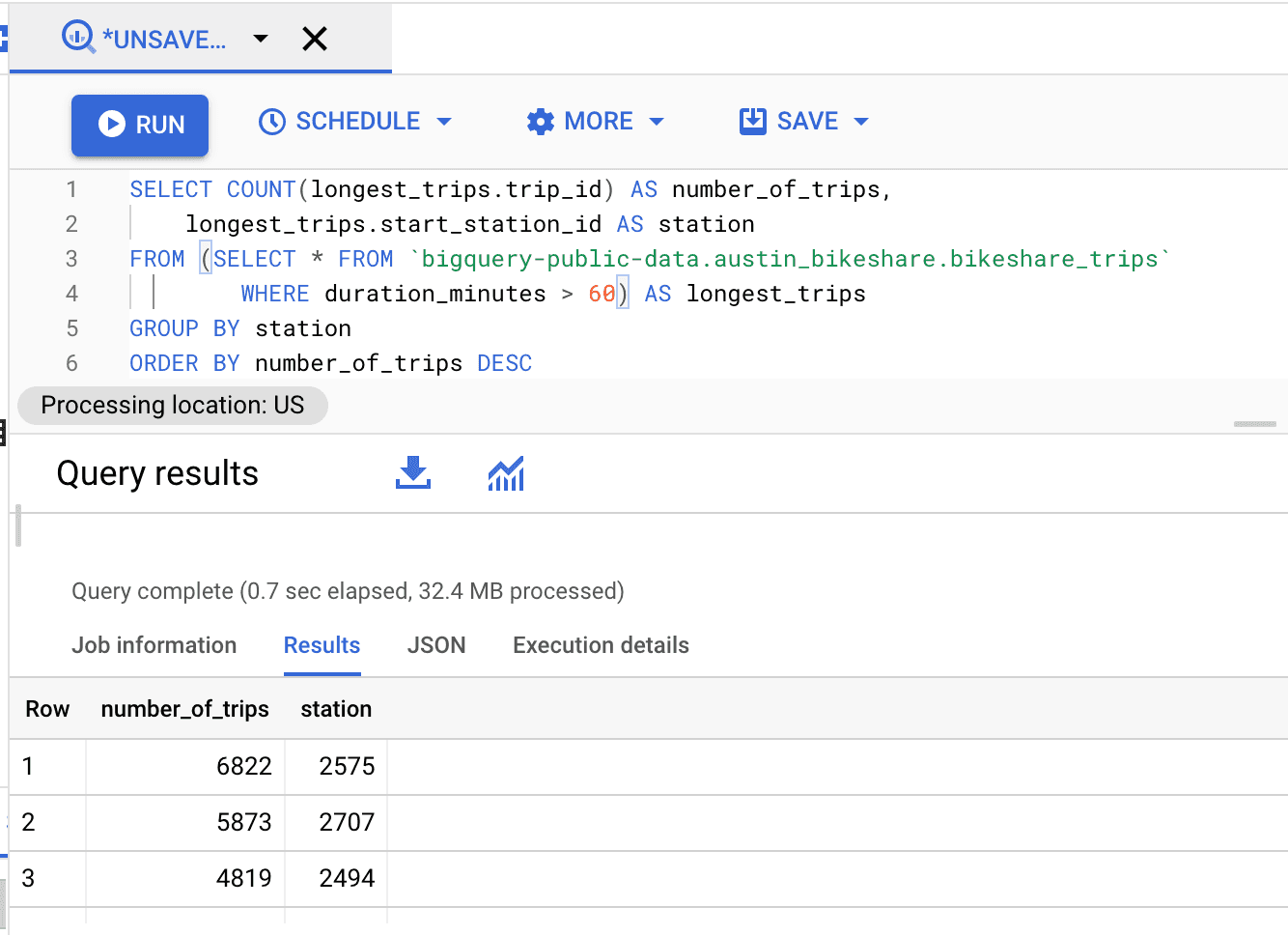
Task: Expand the Schedule dropdown arrow
Action: tap(444, 122)
